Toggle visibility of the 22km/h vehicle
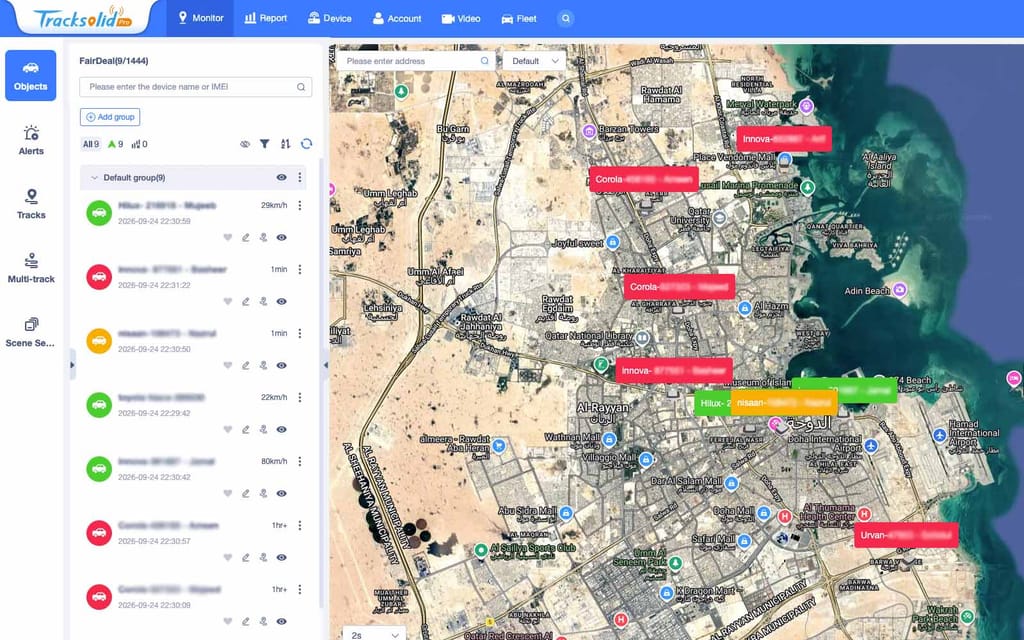This screenshot has width=1024, height=640. coord(281,430)
